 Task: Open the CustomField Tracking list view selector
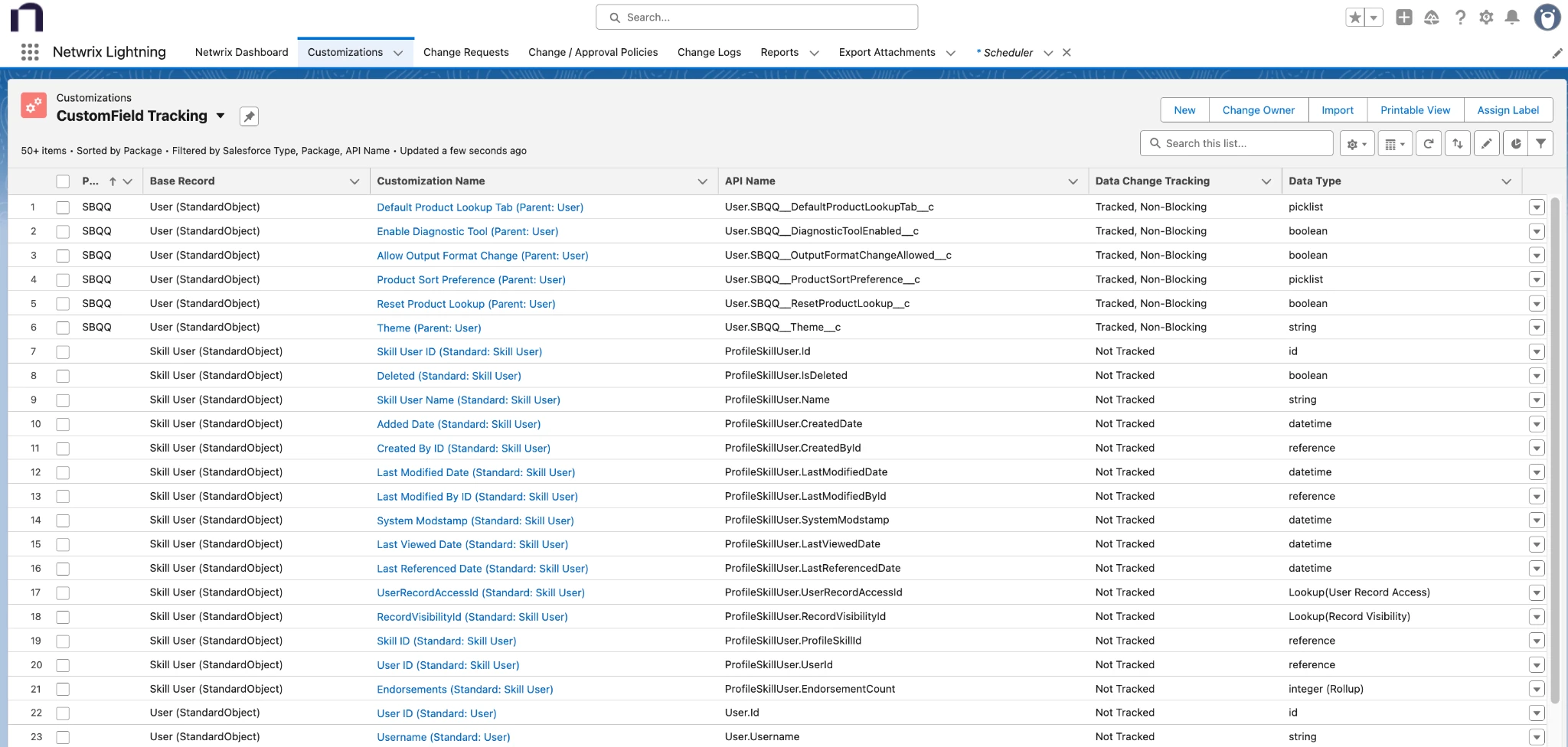(220, 116)
